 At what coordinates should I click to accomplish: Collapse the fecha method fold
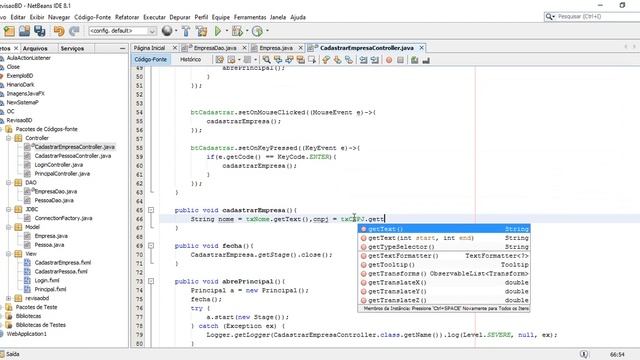151,246
